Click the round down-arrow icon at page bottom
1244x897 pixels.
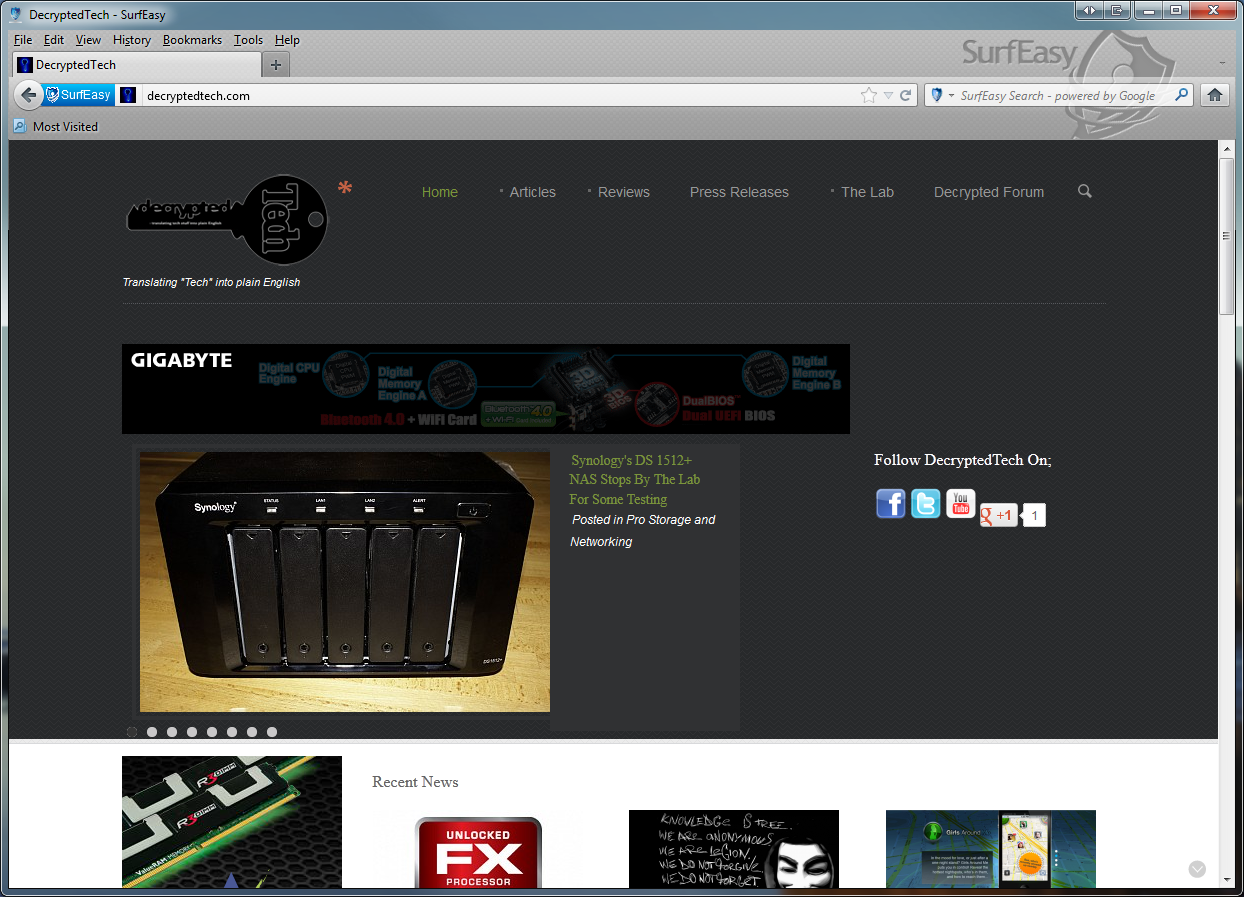click(x=1197, y=869)
